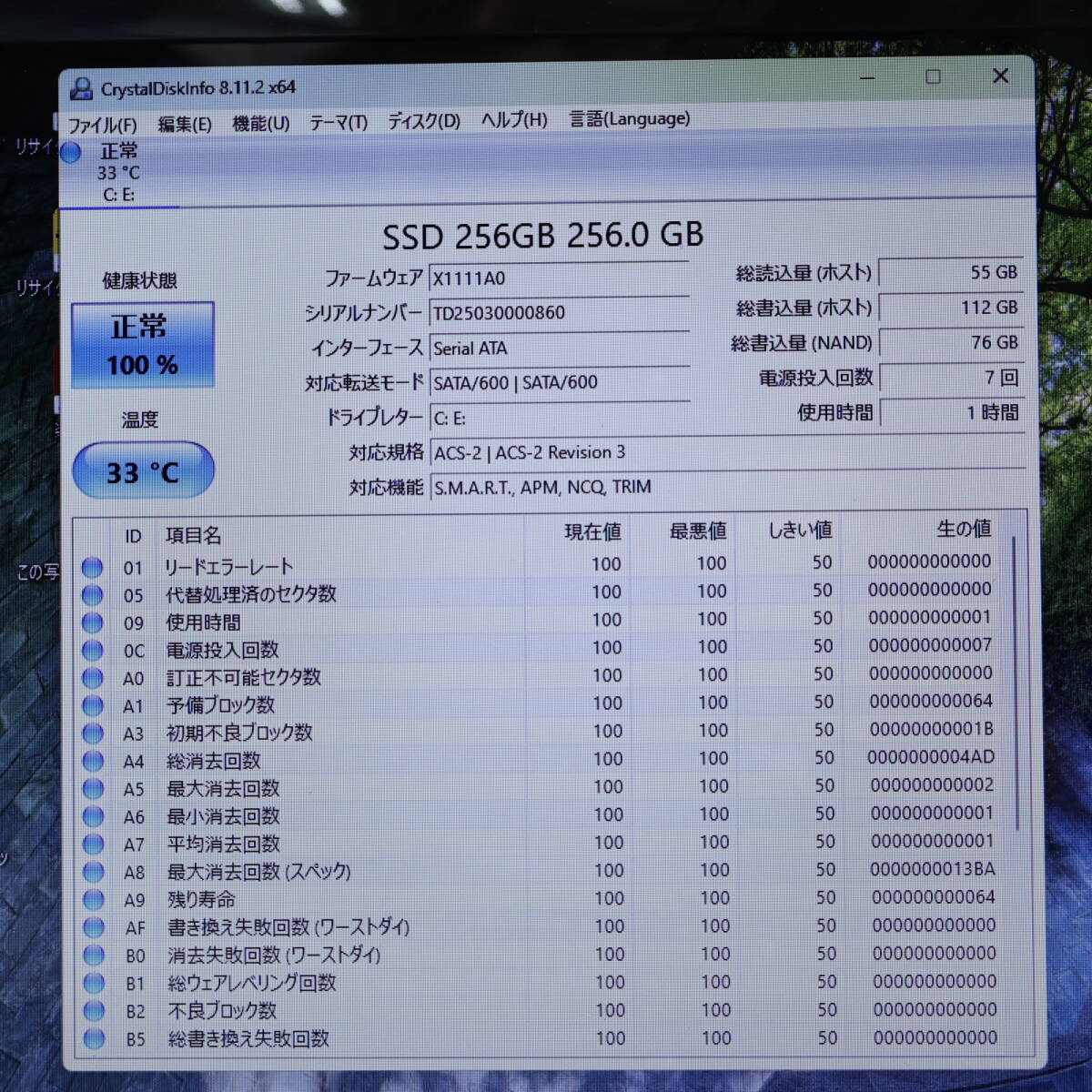Click status orb for A8 最大消去回数 (スペック)
Viewport: 1092px width, 1092px height.
(94, 872)
